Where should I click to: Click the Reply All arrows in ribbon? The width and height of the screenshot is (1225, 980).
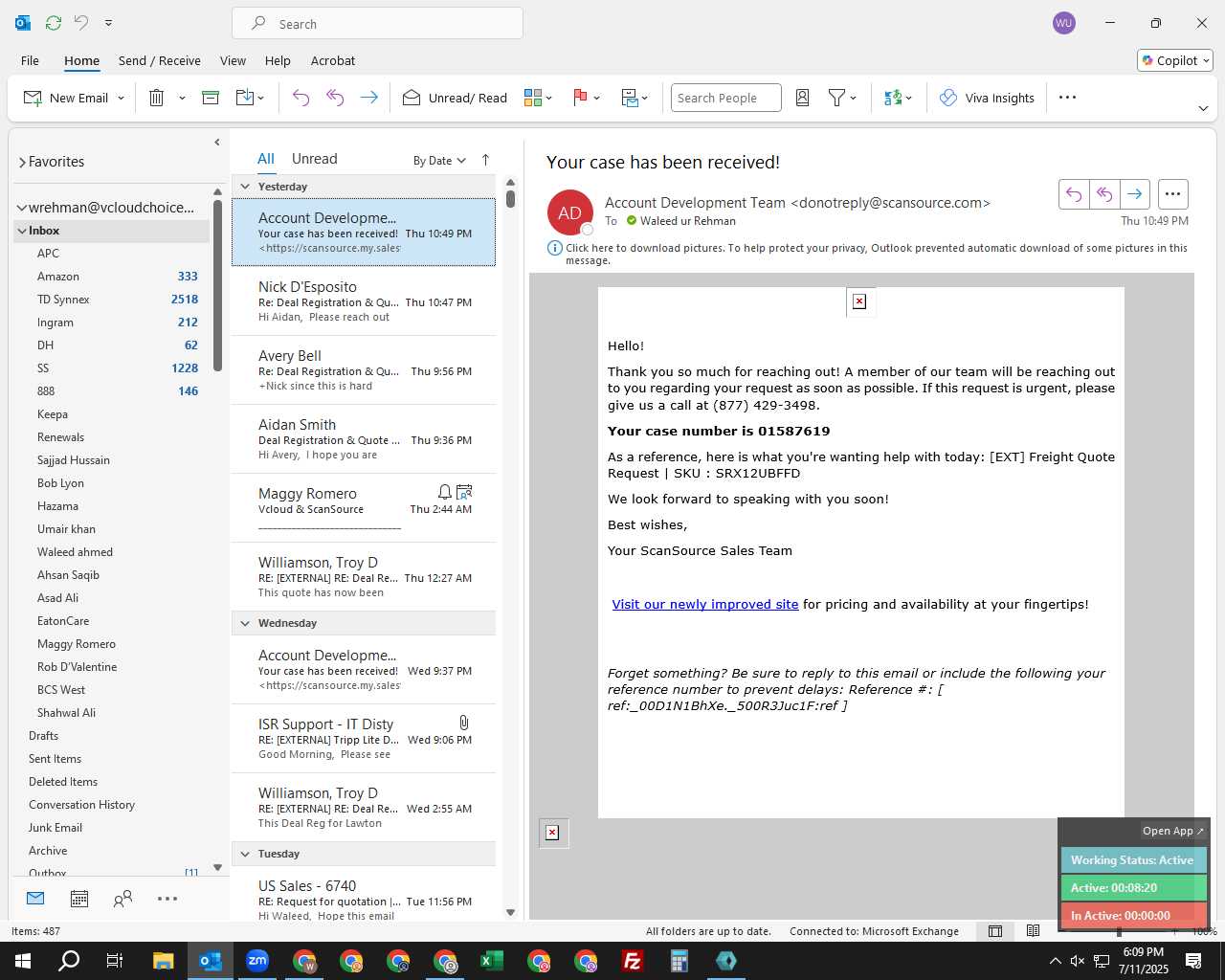335,98
